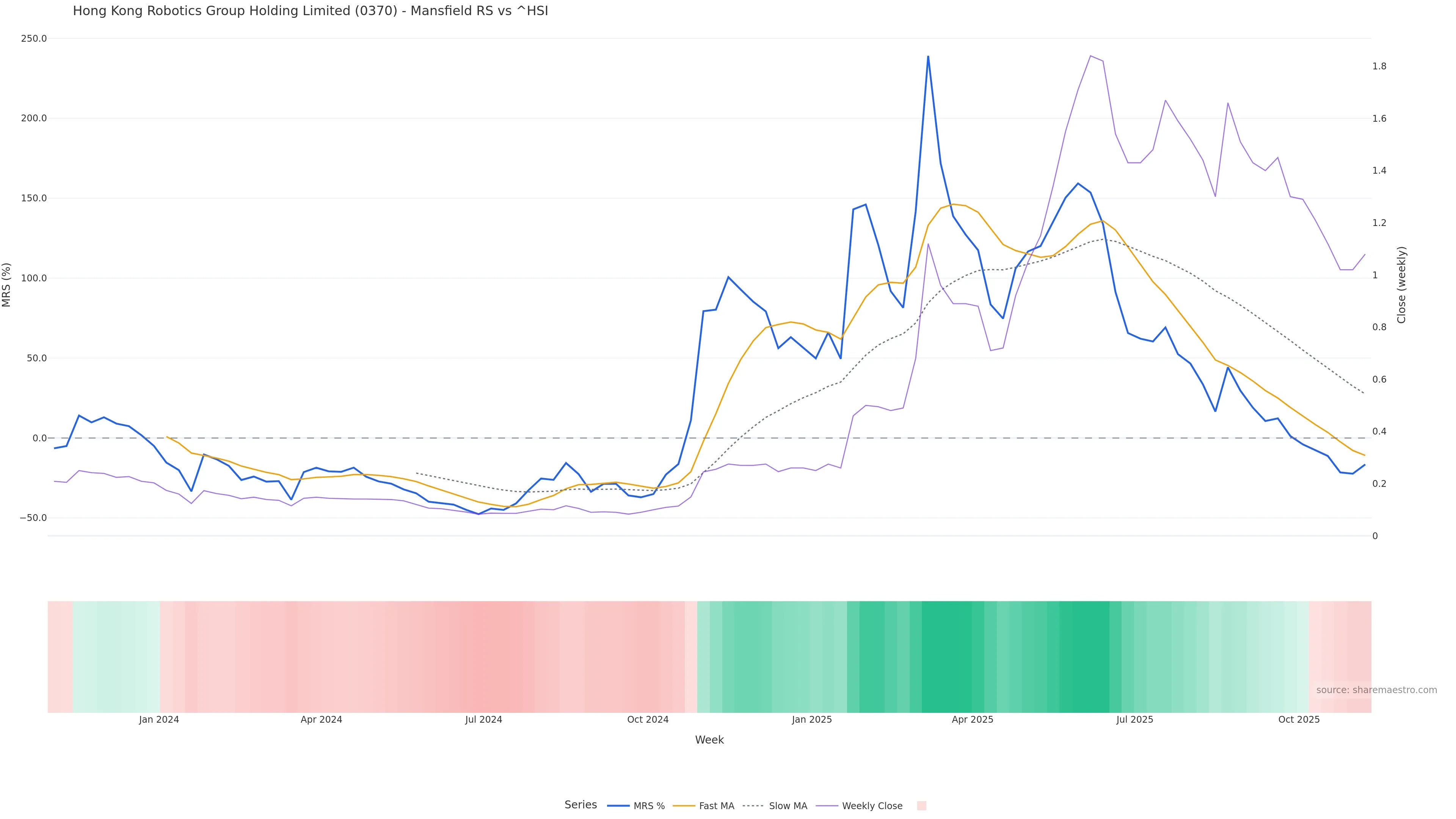Click the Apr 2024 x-axis label
Viewport: 1456px width, 819px height.
[321, 720]
